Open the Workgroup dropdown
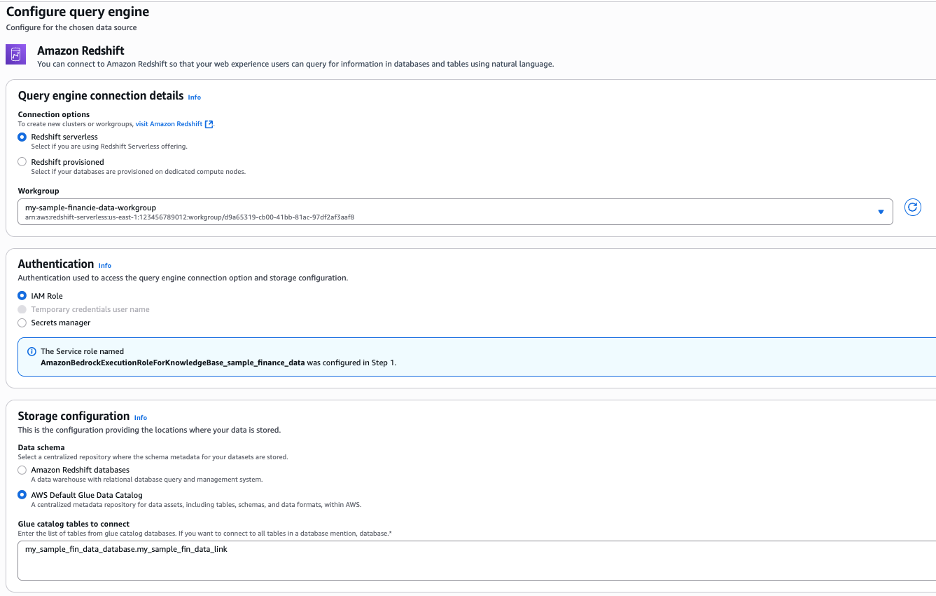936x596 pixels. [x=450, y=211]
